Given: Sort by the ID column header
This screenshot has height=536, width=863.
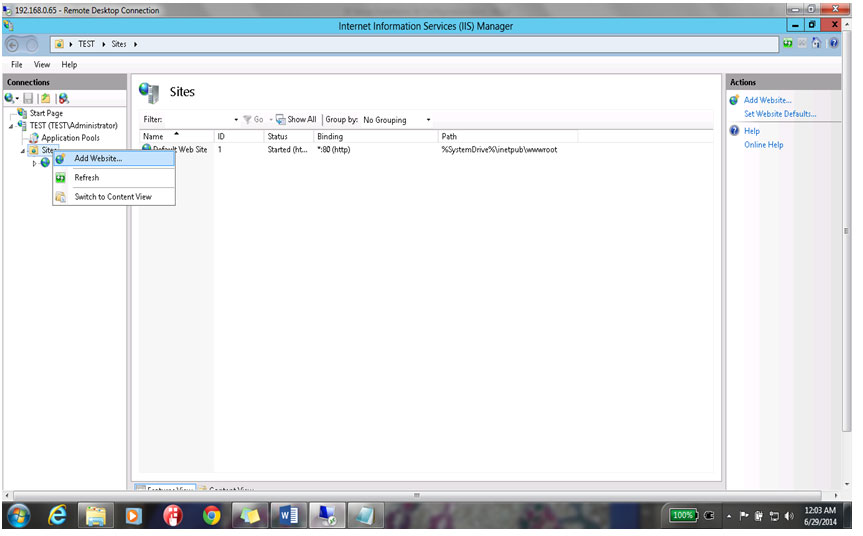Looking at the screenshot, I should click(x=238, y=136).
